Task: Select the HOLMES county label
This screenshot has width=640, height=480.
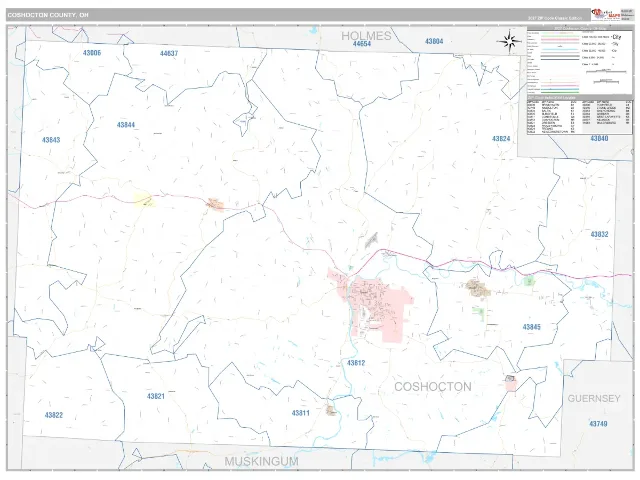Action: (366, 36)
